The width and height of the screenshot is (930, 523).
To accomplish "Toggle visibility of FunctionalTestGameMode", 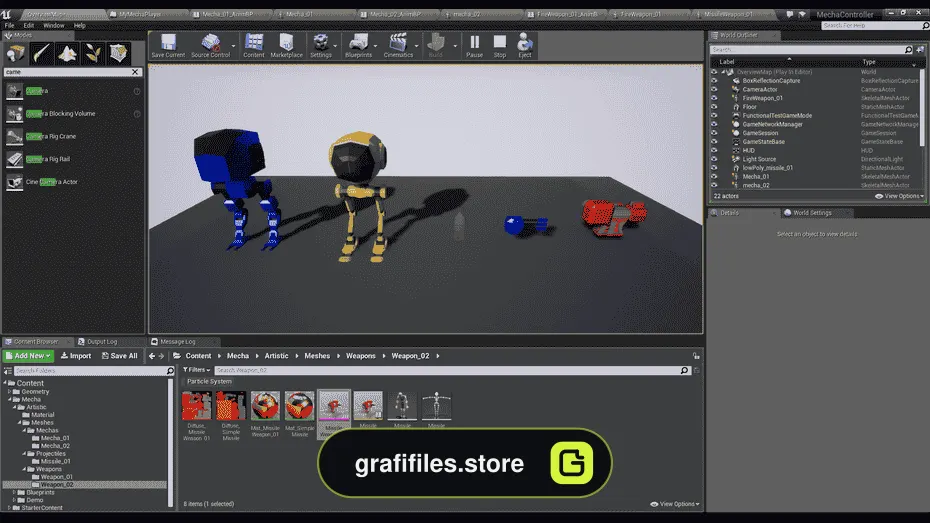I will (x=714, y=116).
